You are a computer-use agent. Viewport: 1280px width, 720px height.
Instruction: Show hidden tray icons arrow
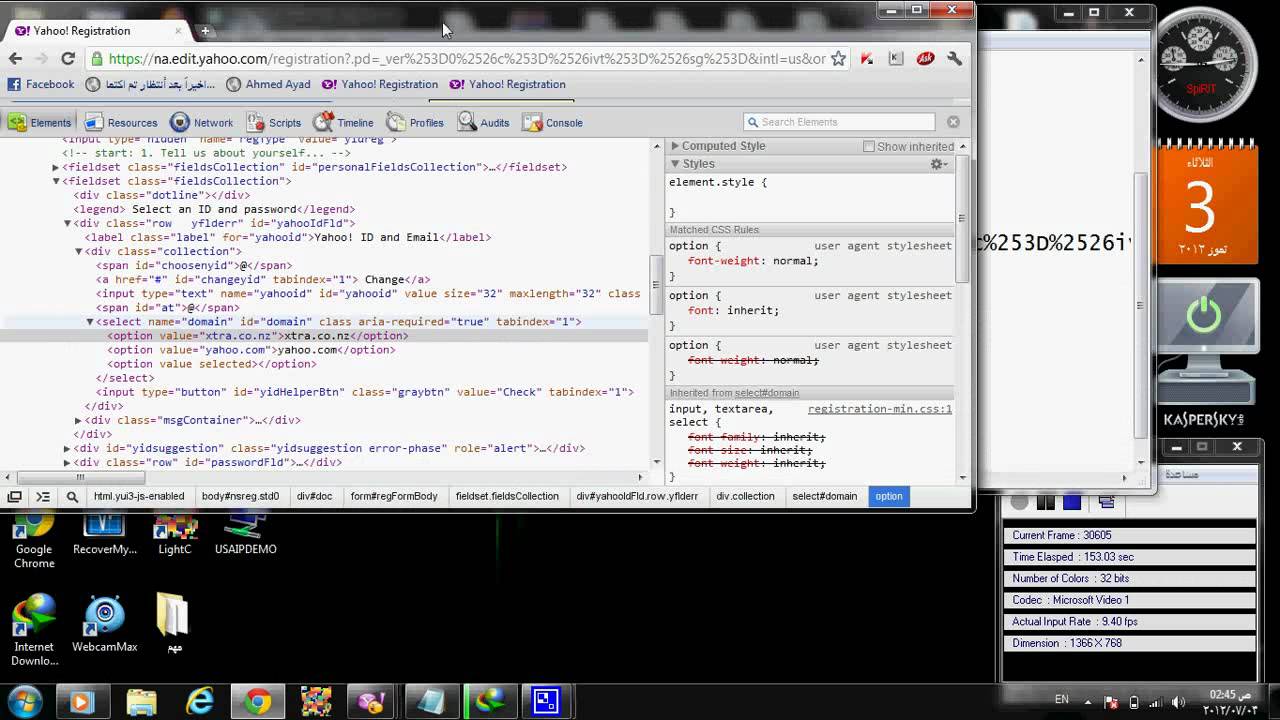1088,701
